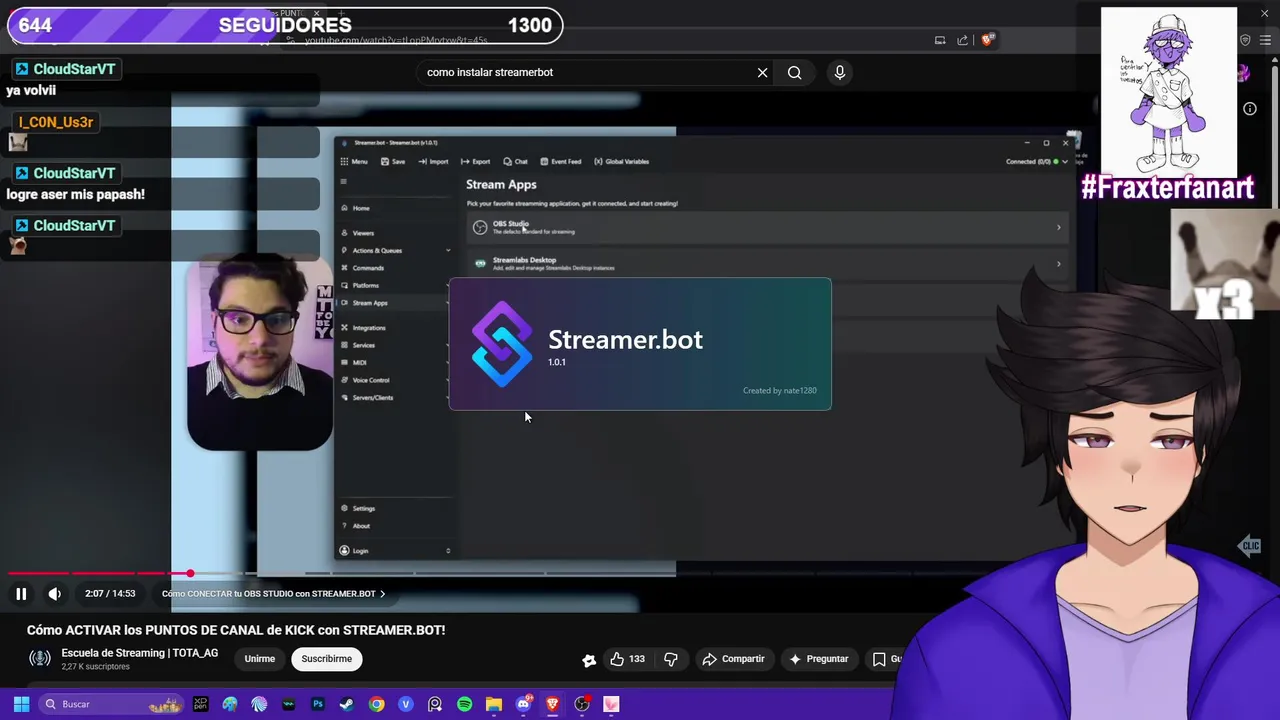Image resolution: width=1280 pixels, height=720 pixels.
Task: Share the video via Compartir
Action: 733,659
